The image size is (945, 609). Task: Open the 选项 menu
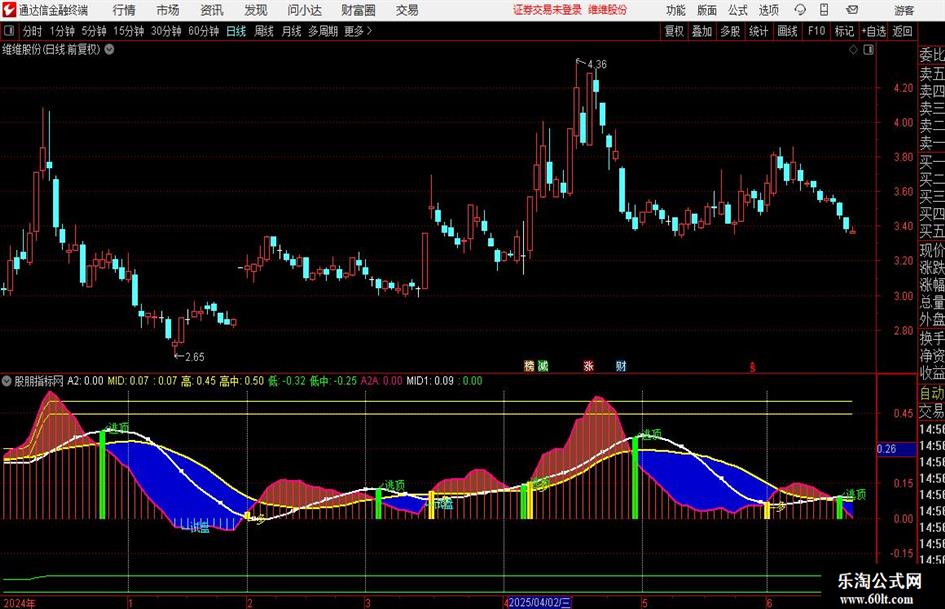tap(769, 10)
